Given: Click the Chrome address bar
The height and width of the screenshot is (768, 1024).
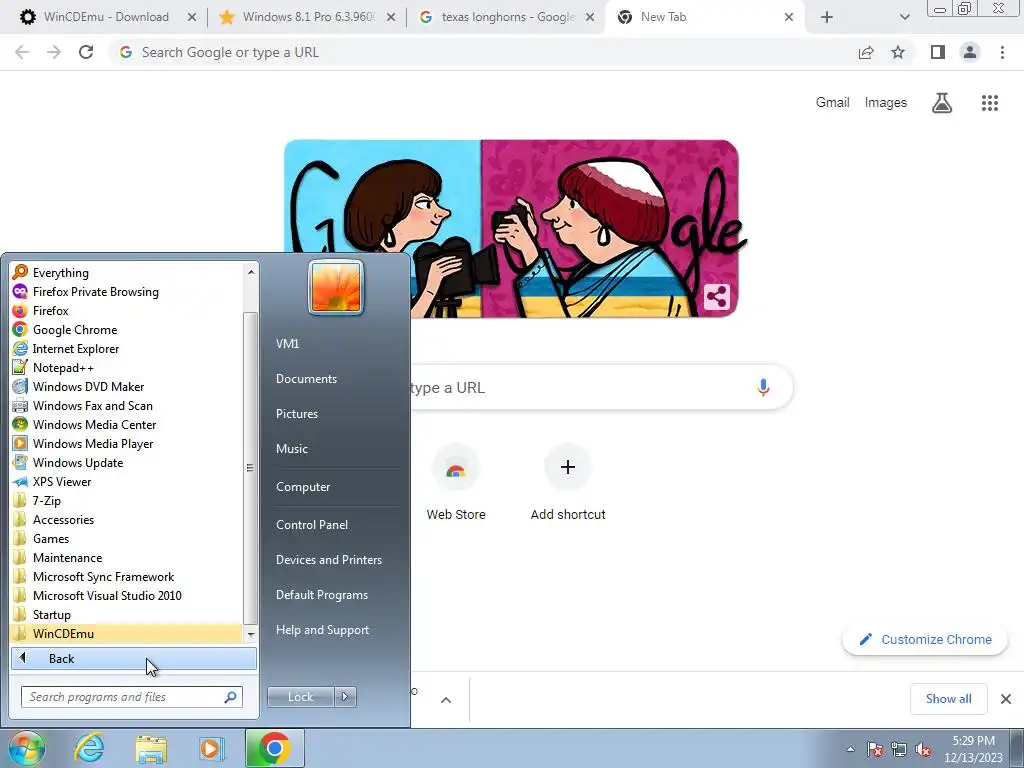Looking at the screenshot, I should pos(483,52).
